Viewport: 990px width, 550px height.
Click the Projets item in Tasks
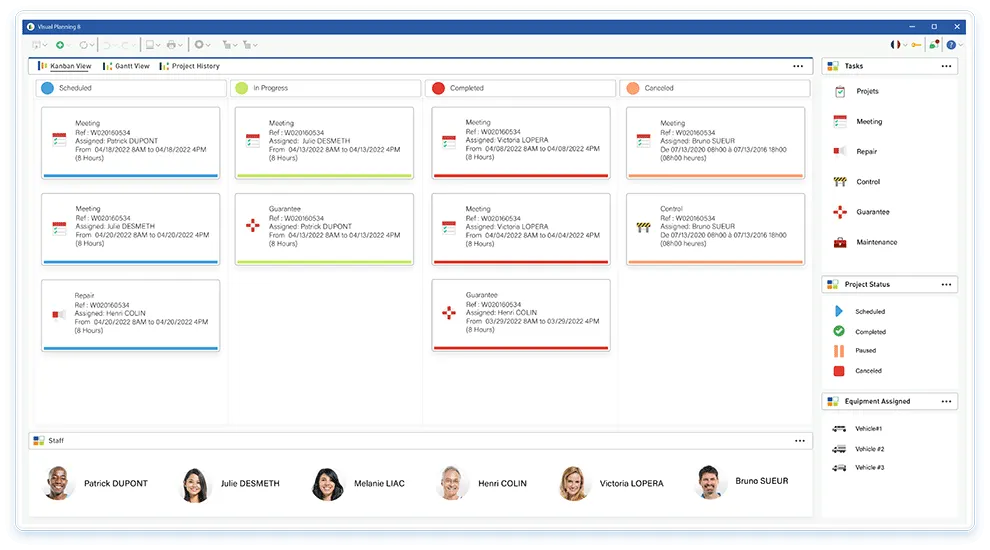pyautogui.click(x=866, y=91)
